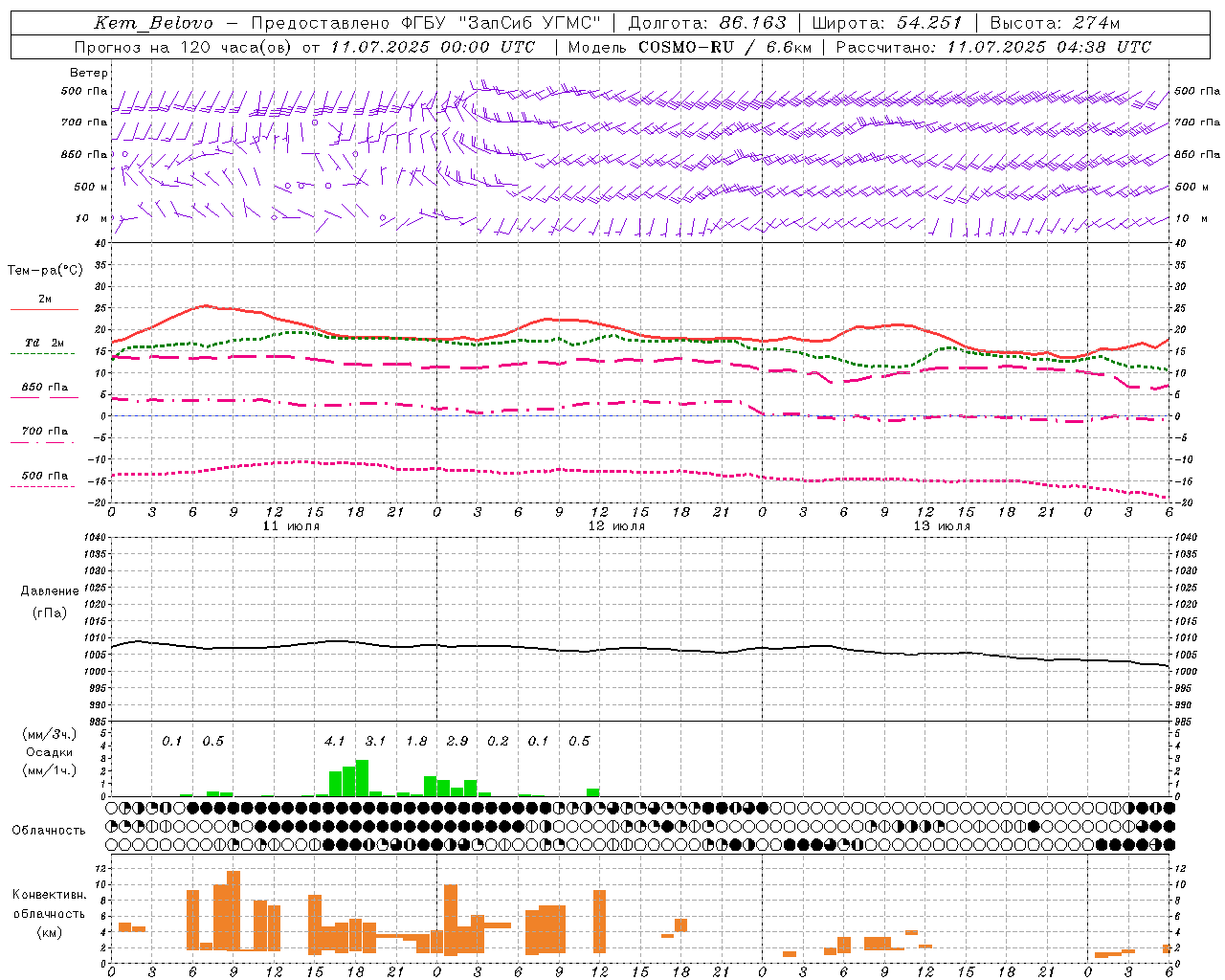Click the (км) unit label

click(49, 931)
